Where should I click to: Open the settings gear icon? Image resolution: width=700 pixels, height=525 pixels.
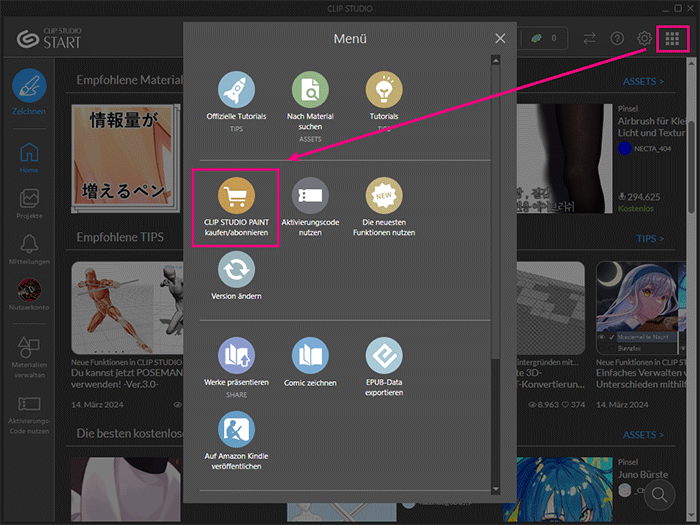645,39
